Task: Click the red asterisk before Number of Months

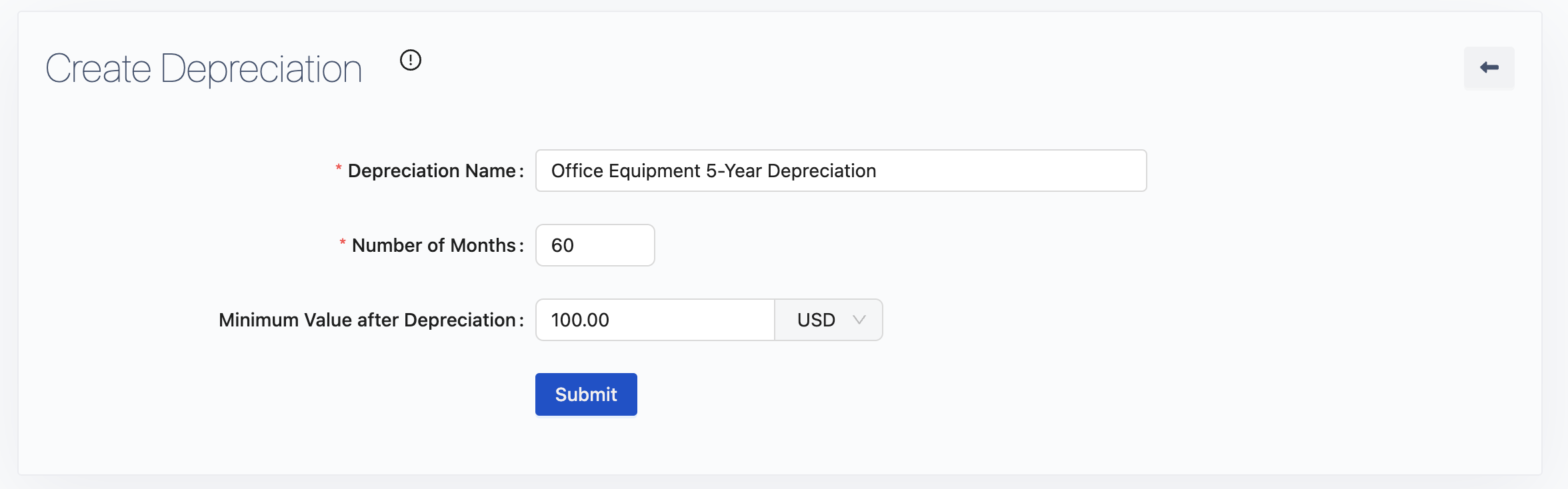Action: tap(343, 243)
